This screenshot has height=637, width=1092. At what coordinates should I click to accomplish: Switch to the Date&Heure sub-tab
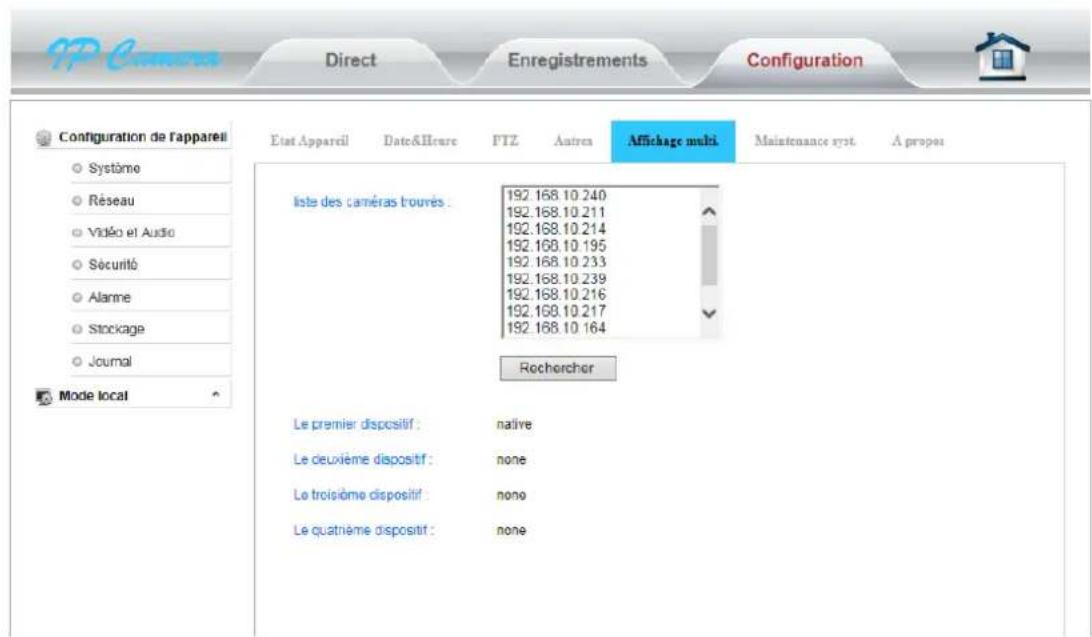pos(420,141)
